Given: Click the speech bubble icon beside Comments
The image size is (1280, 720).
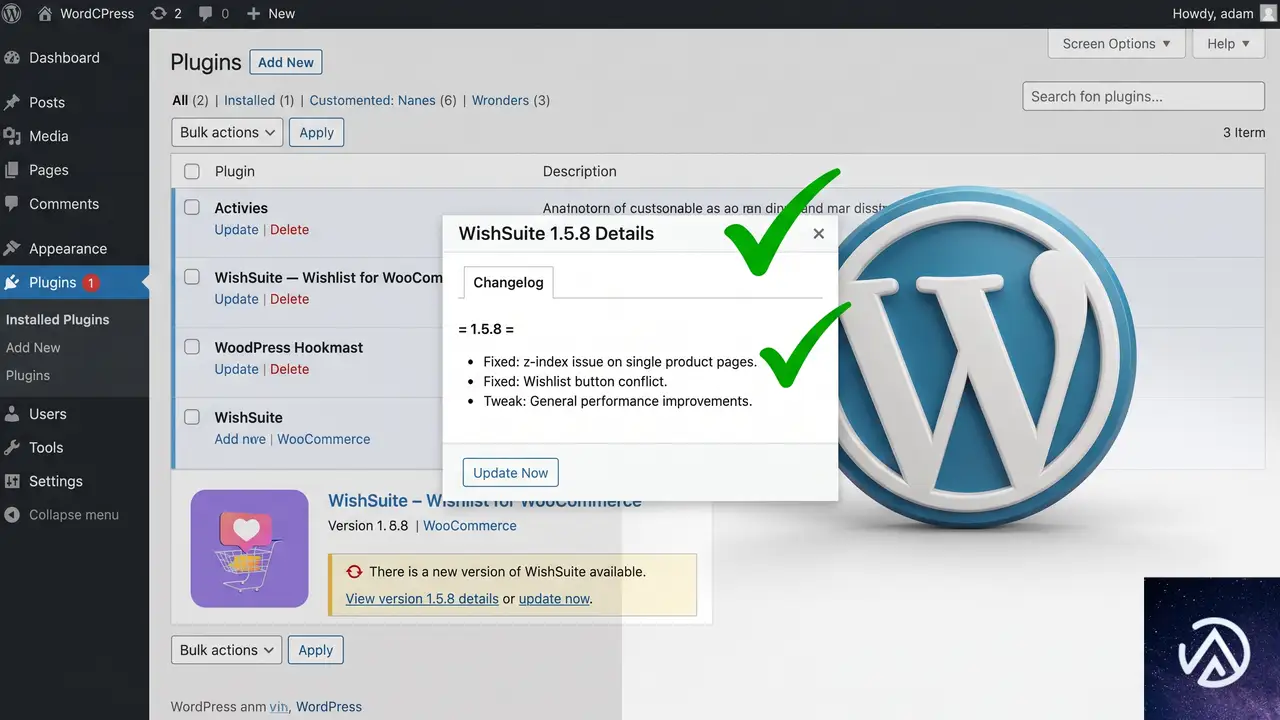Looking at the screenshot, I should coord(12,204).
